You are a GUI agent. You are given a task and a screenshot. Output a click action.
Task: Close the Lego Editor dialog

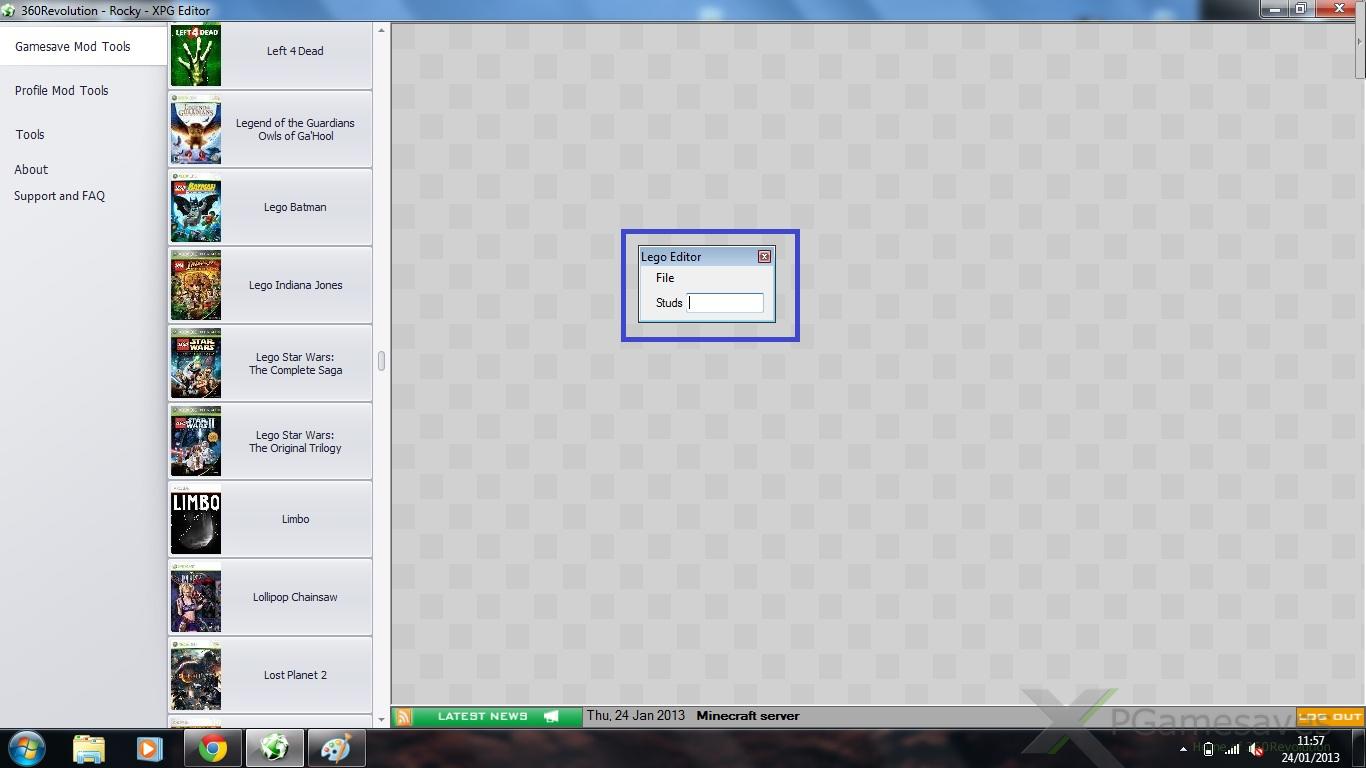(x=764, y=257)
